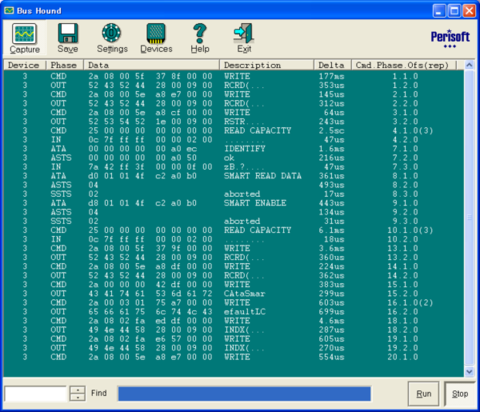This screenshot has height=412, width=480.
Task: Open the Settings dial icon
Action: (x=112, y=33)
